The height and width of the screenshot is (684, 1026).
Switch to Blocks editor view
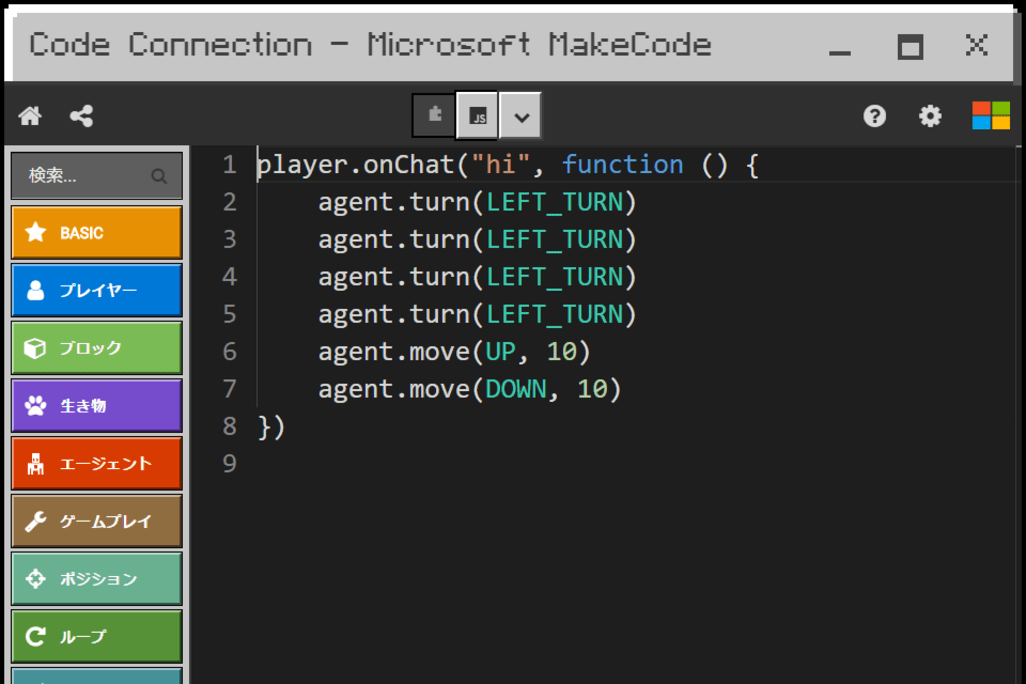(434, 116)
